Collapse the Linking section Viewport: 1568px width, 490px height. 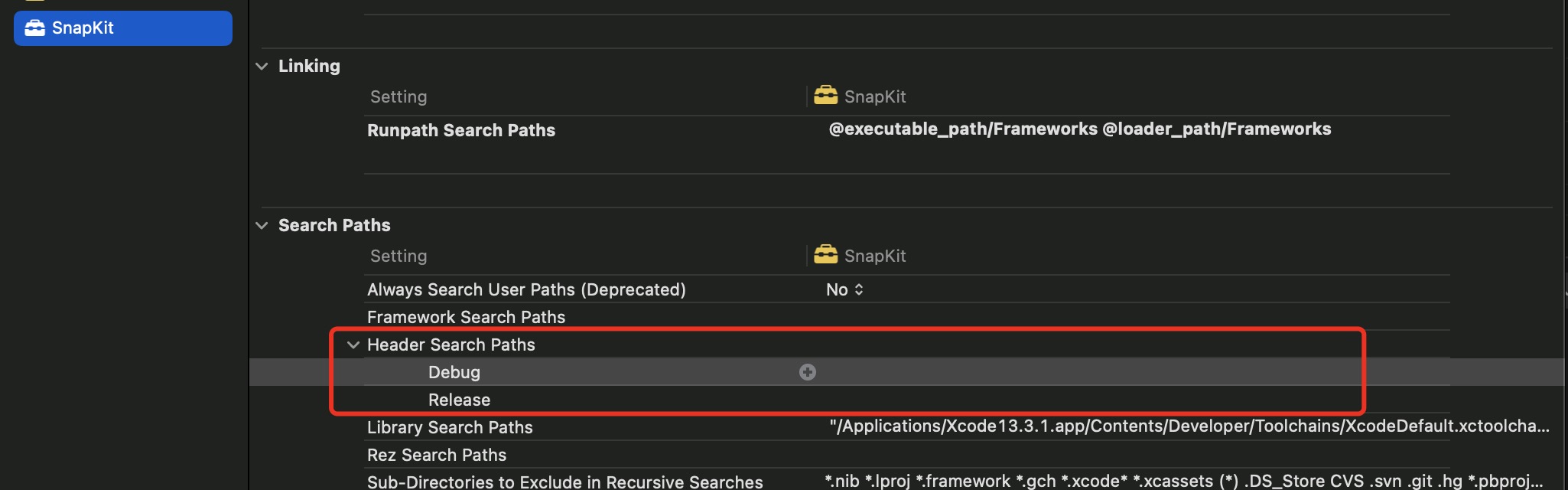pos(262,67)
